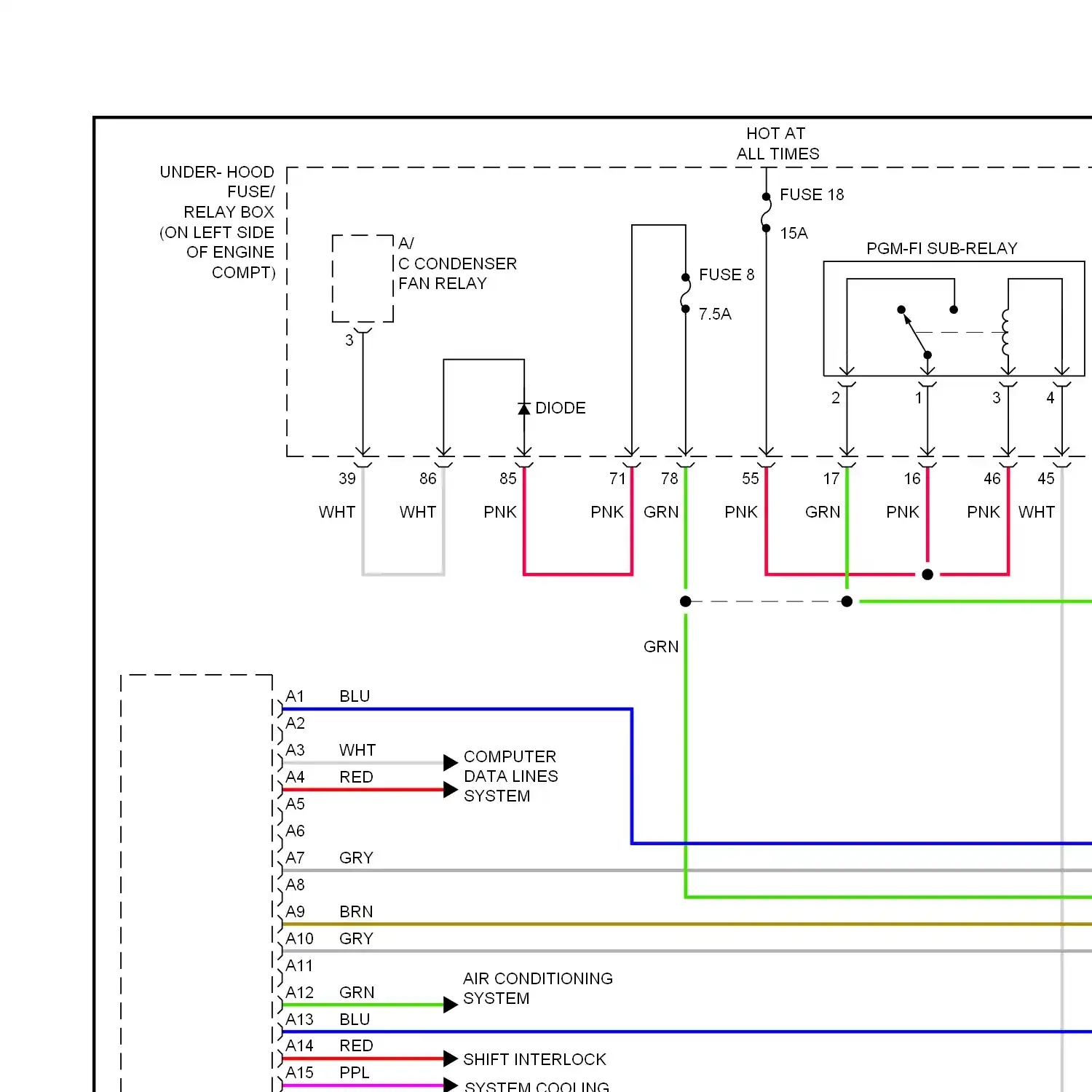Click connector terminal number 17
Image resolution: width=1092 pixels, height=1092 pixels.
(x=831, y=478)
